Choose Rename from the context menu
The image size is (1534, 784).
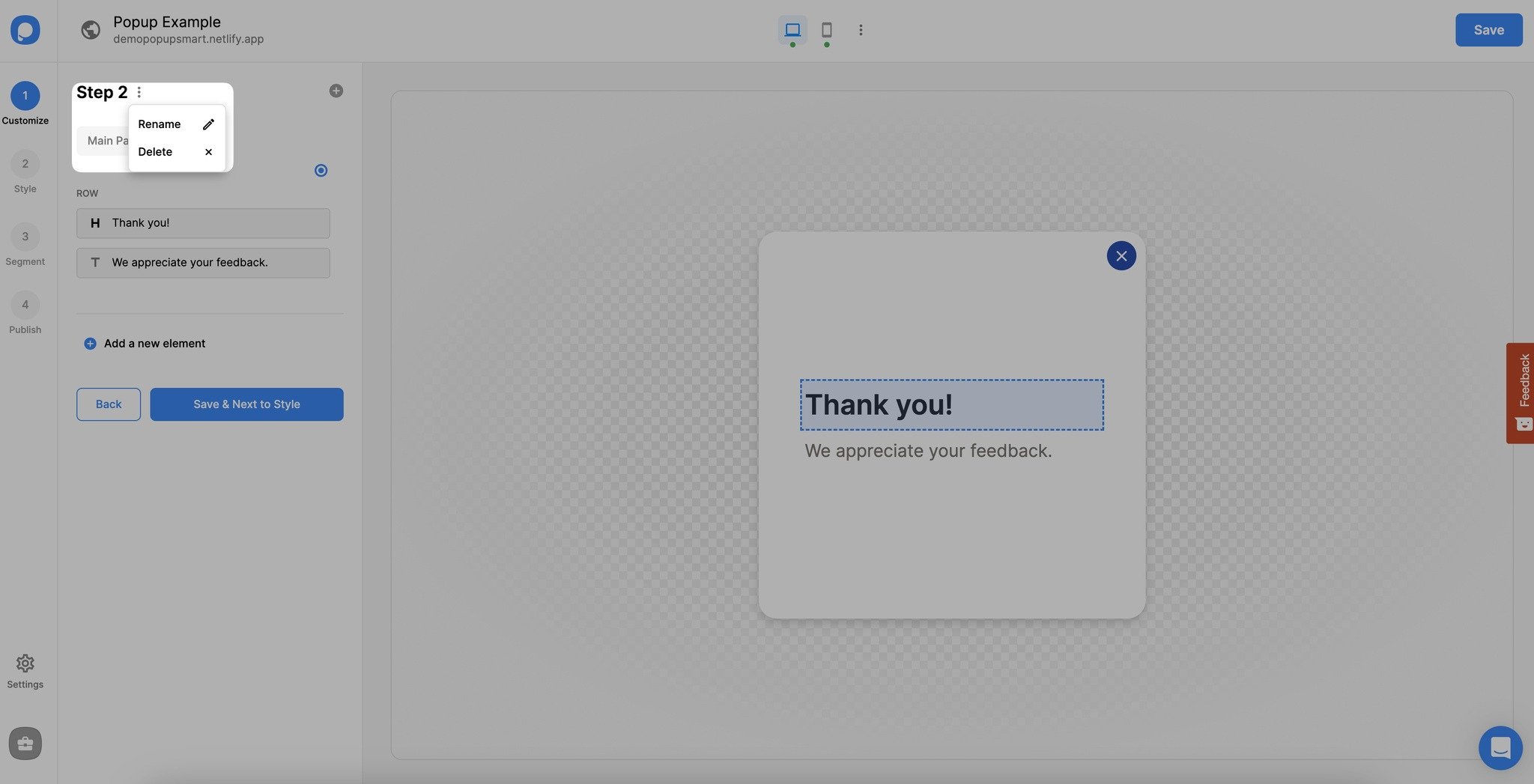click(160, 124)
